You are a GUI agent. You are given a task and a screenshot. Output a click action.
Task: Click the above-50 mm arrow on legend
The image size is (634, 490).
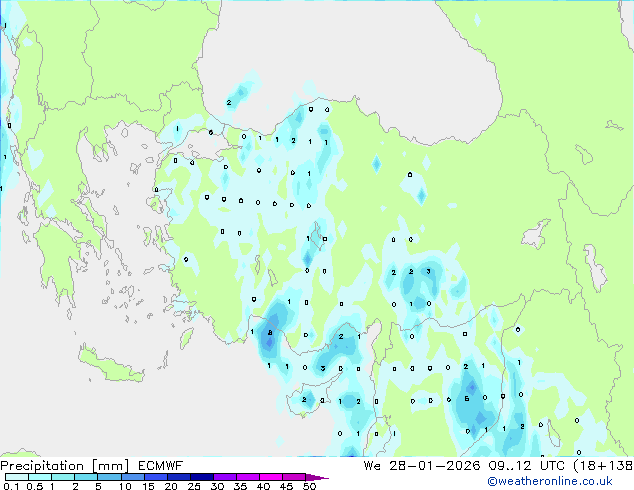pyautogui.click(x=317, y=478)
